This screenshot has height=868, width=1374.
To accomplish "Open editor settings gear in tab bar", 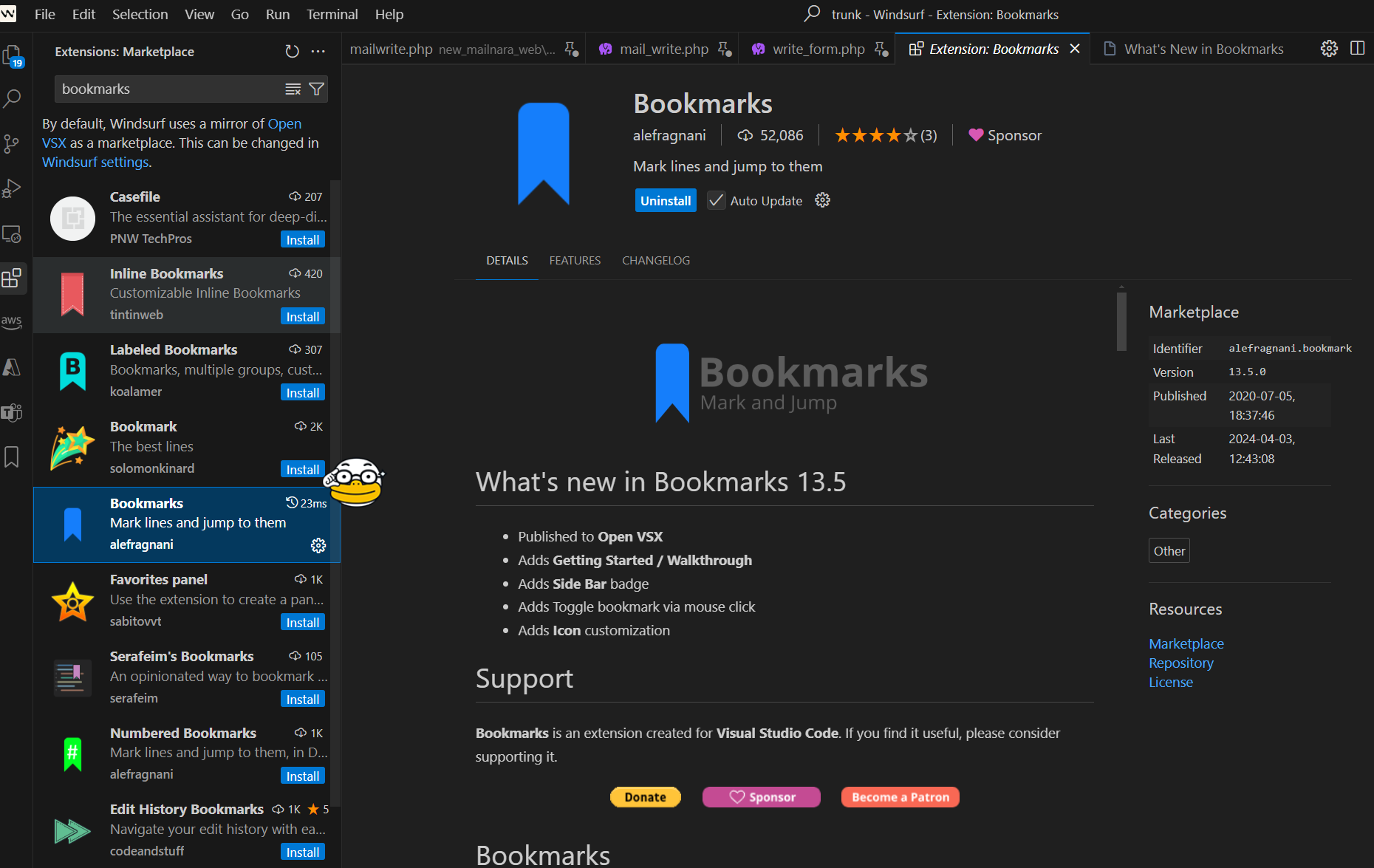I will coord(1329,49).
